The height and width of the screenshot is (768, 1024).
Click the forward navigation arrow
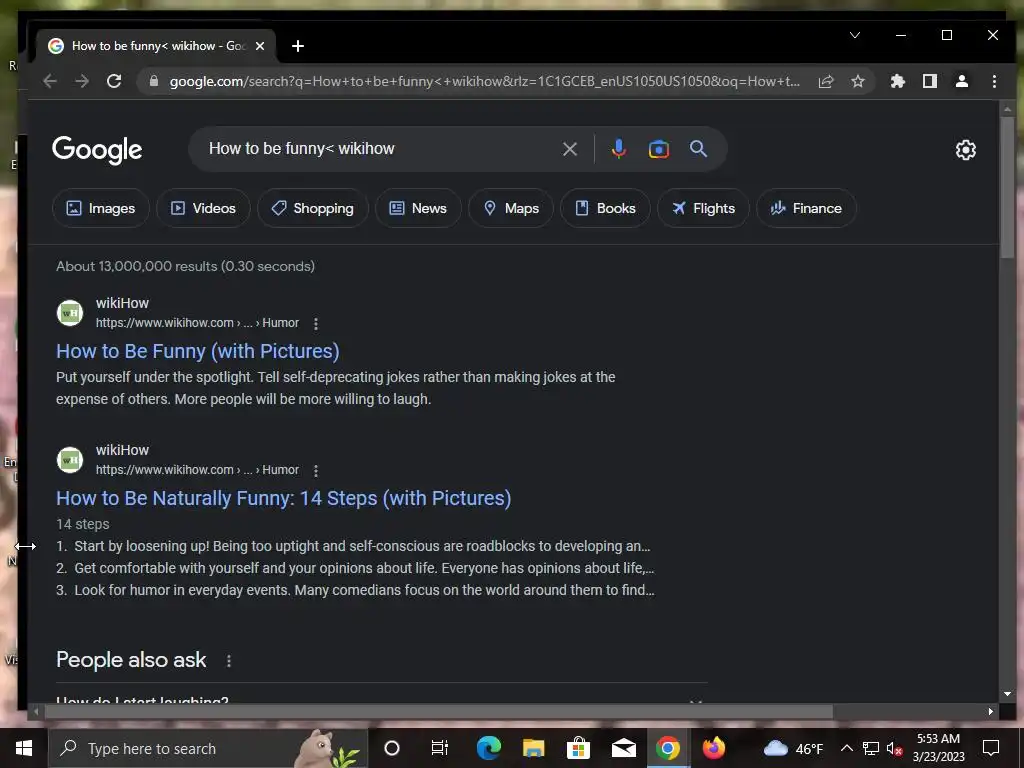(x=82, y=81)
